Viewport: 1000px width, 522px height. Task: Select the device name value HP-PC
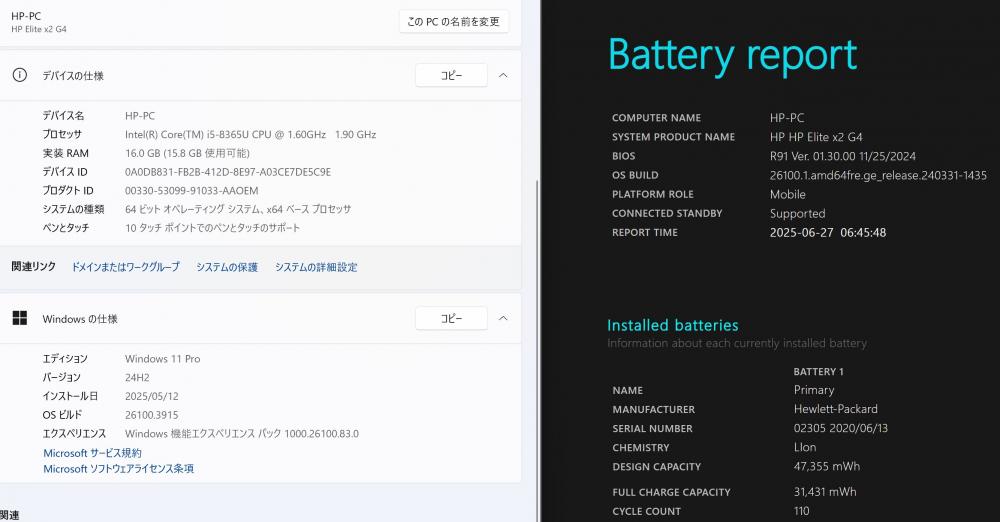(140, 116)
